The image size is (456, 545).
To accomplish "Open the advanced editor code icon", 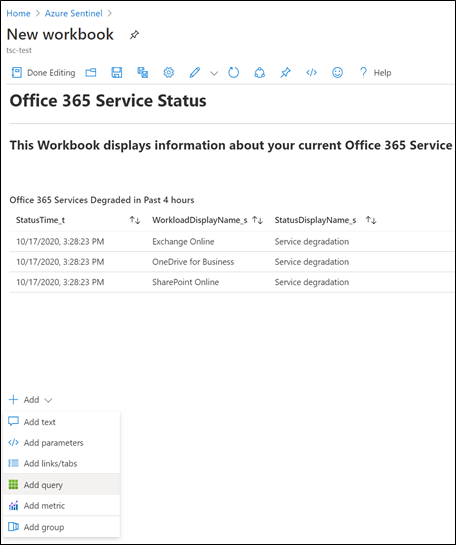I will coord(311,73).
